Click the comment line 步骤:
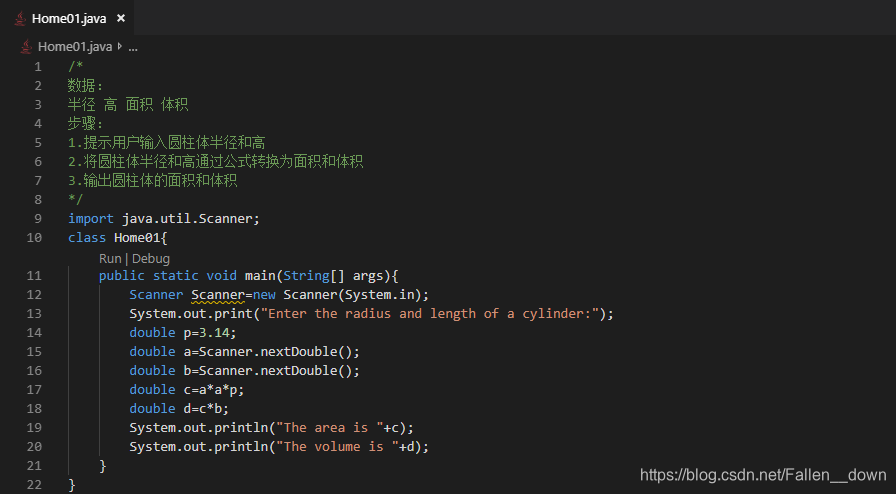Image resolution: width=896 pixels, height=494 pixels. 86,124
